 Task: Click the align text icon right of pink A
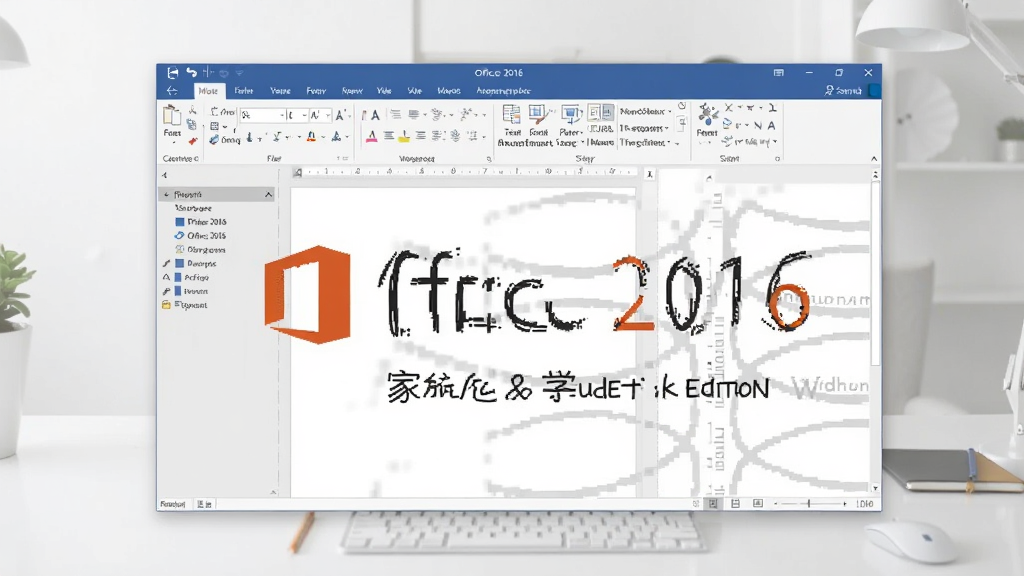pos(389,136)
